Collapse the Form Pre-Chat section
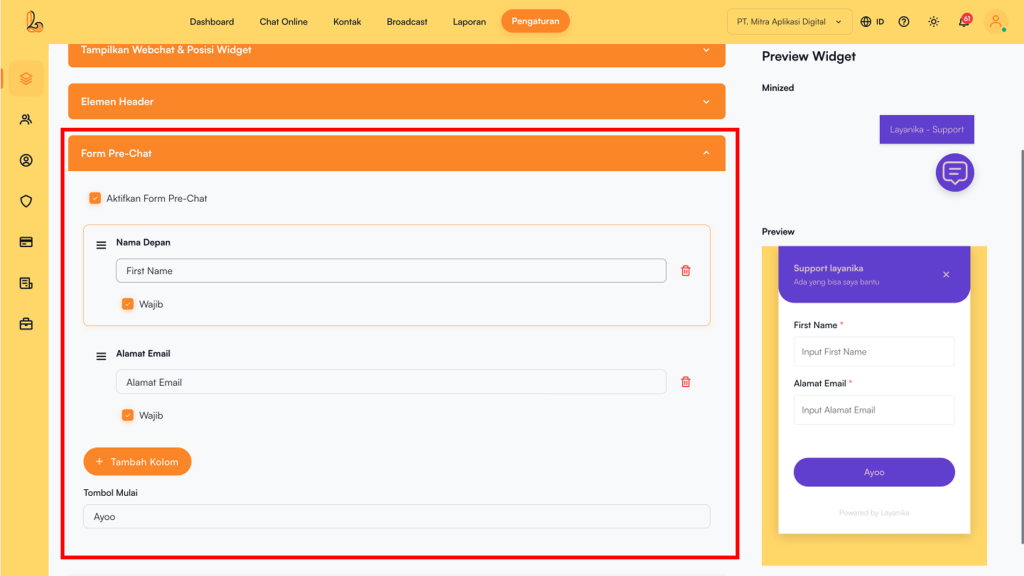 coord(706,153)
